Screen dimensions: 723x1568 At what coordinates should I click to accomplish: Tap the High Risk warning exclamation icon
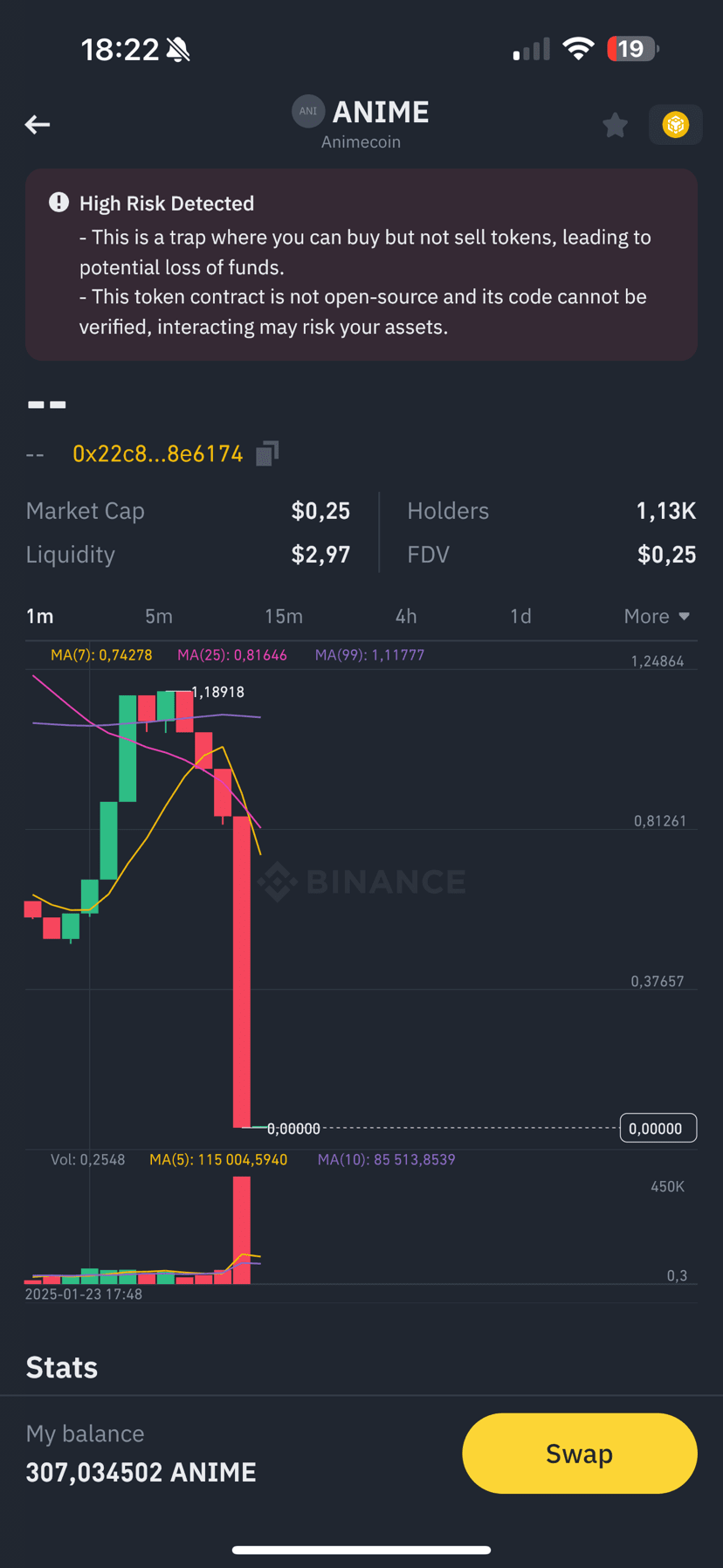[x=59, y=203]
